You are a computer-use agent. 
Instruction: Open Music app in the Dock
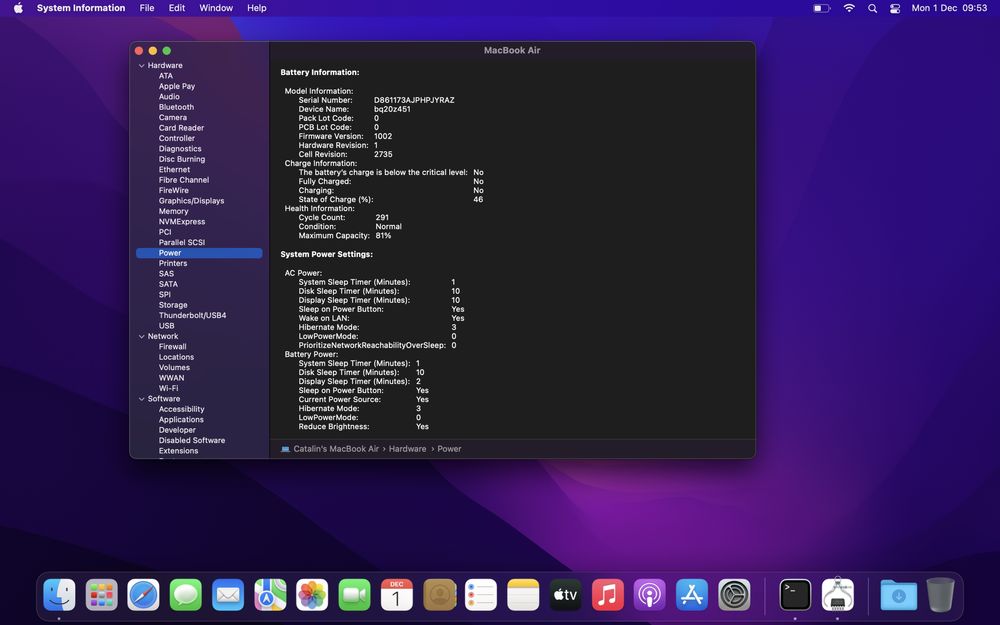click(x=608, y=594)
